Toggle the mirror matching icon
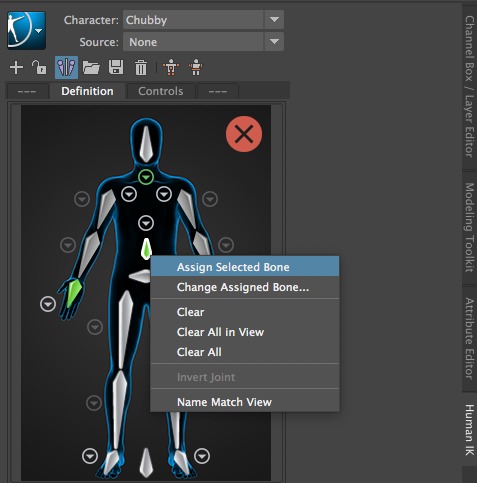This screenshot has height=483, width=477. pyautogui.click(x=66, y=67)
